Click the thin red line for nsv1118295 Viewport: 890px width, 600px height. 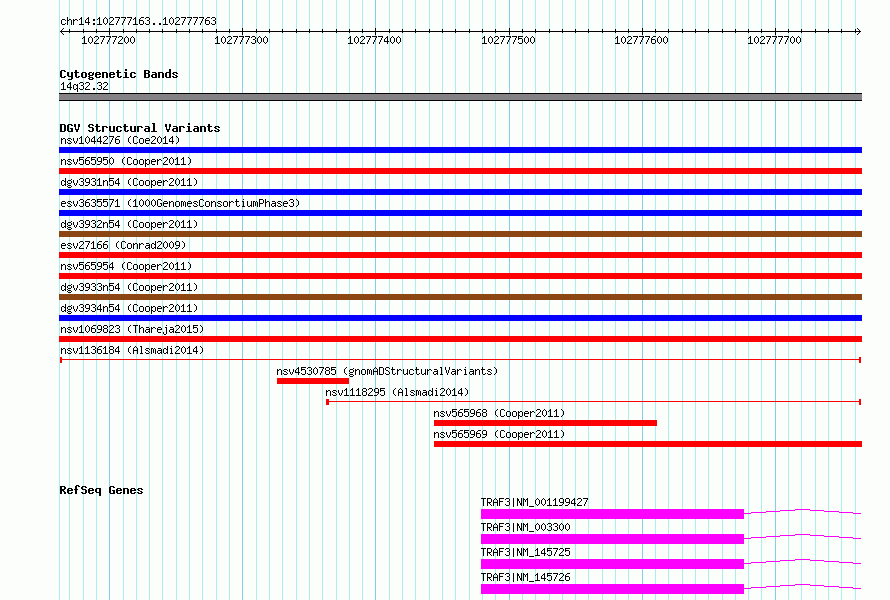click(x=594, y=402)
